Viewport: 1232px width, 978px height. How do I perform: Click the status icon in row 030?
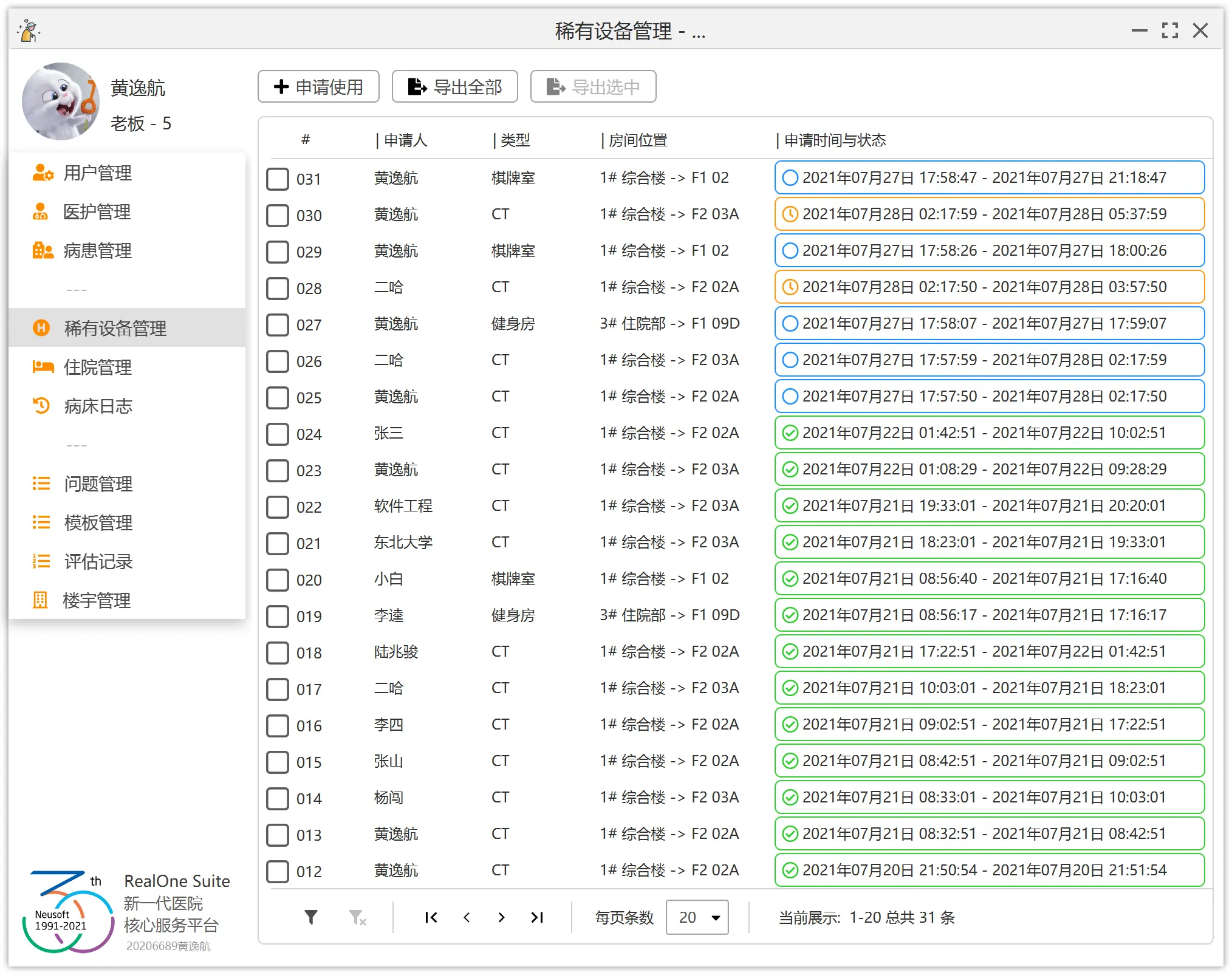[790, 214]
